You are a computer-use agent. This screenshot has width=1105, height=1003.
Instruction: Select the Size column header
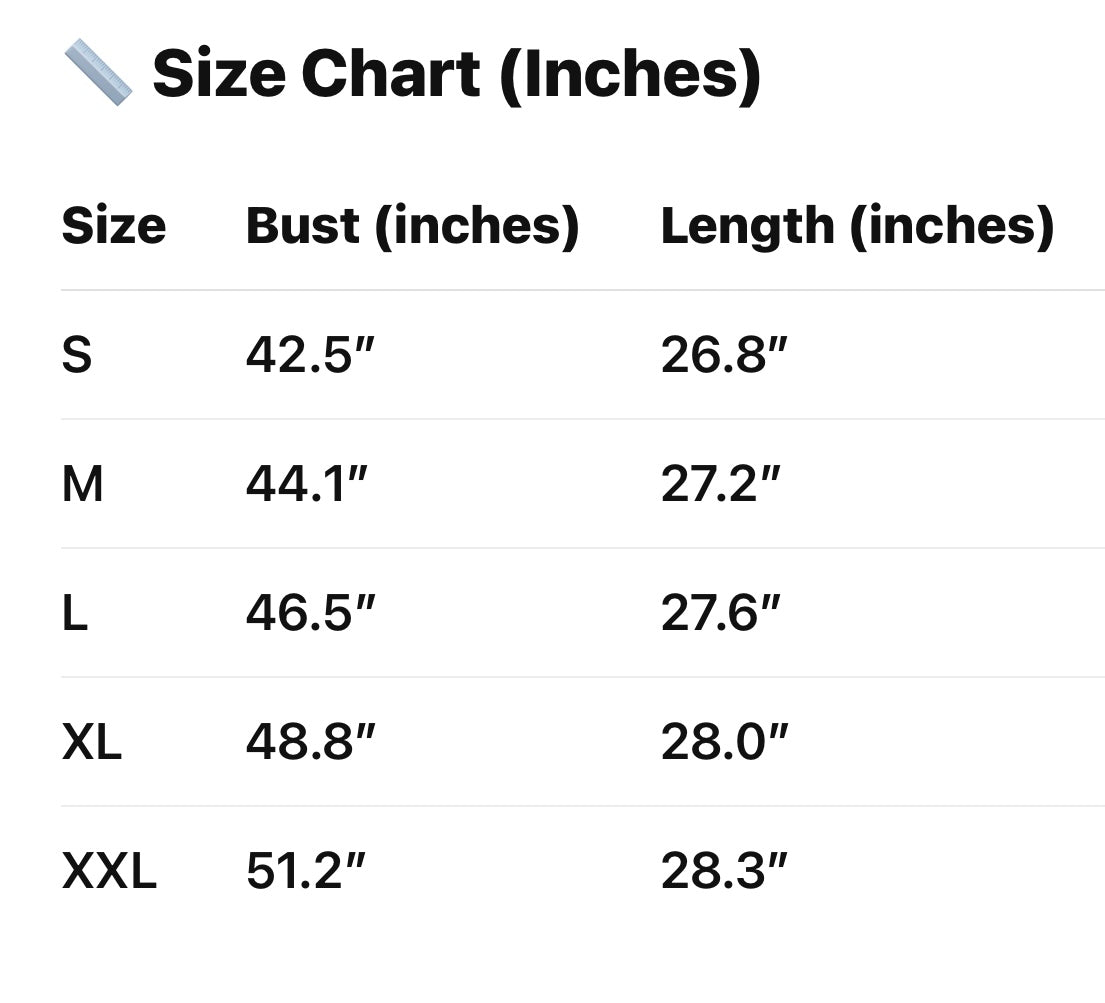(113, 226)
